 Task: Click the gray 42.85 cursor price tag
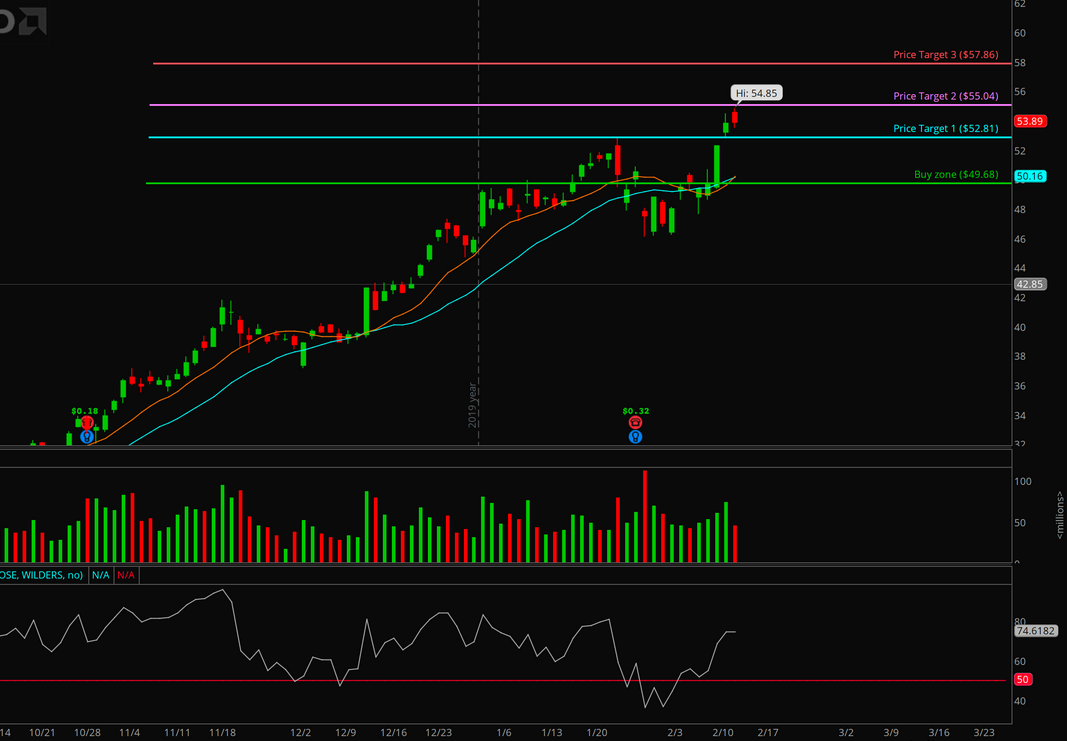pos(1029,284)
